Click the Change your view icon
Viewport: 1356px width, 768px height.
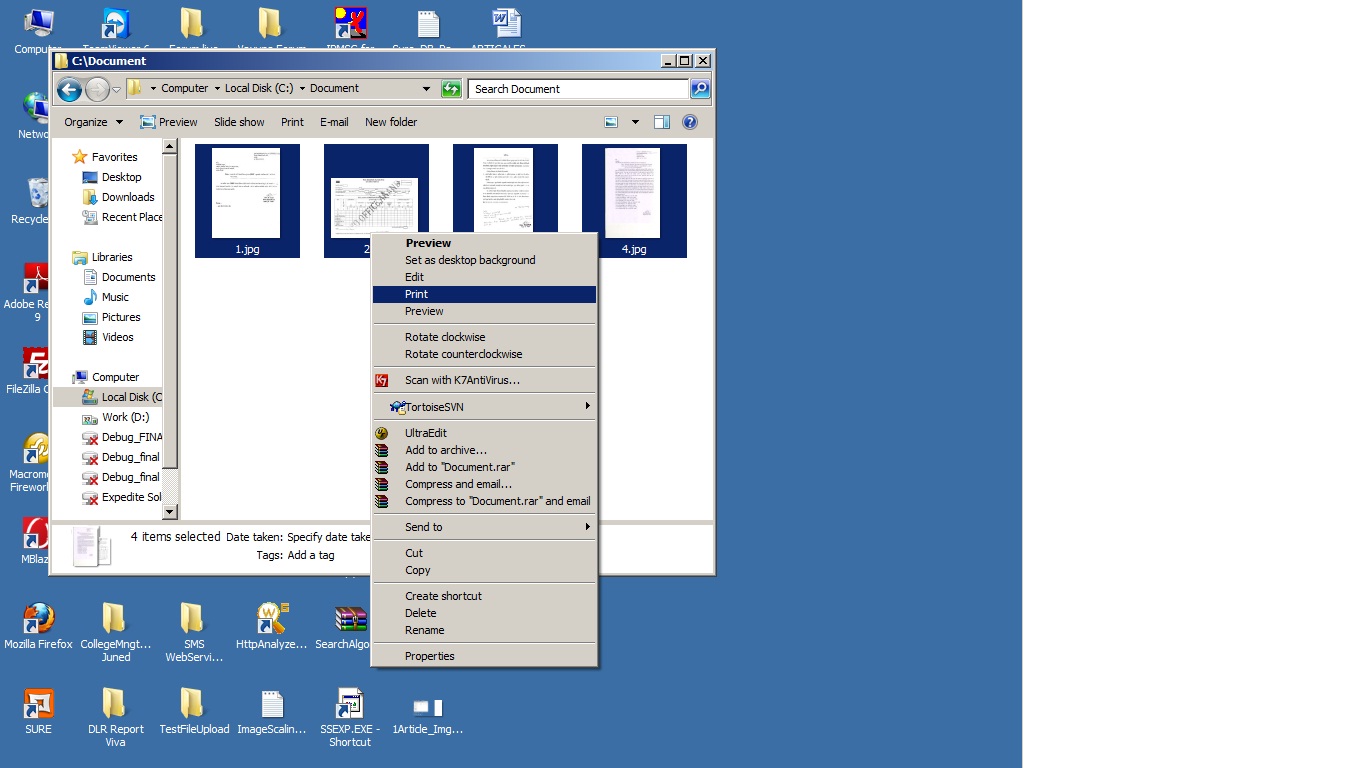pyautogui.click(x=611, y=122)
